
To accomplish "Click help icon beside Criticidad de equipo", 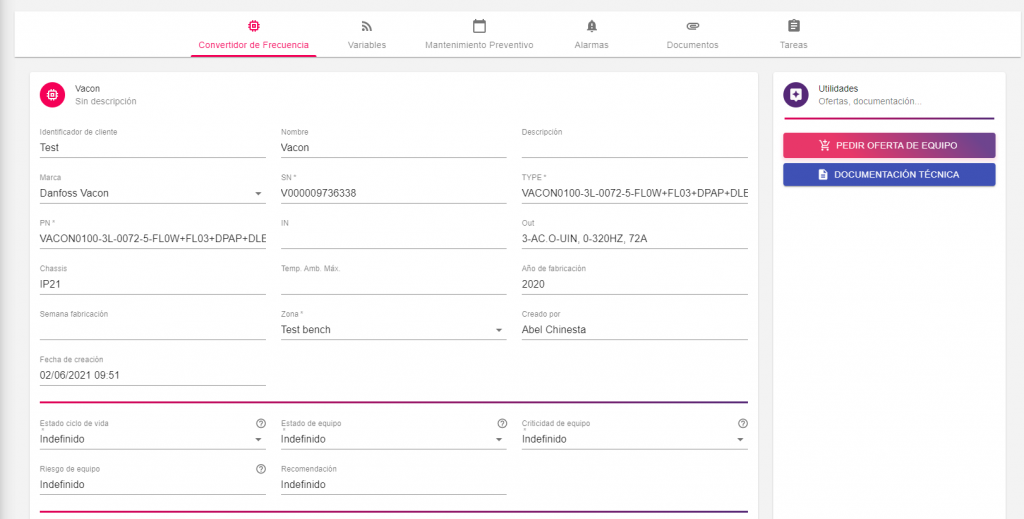I will [x=742, y=423].
